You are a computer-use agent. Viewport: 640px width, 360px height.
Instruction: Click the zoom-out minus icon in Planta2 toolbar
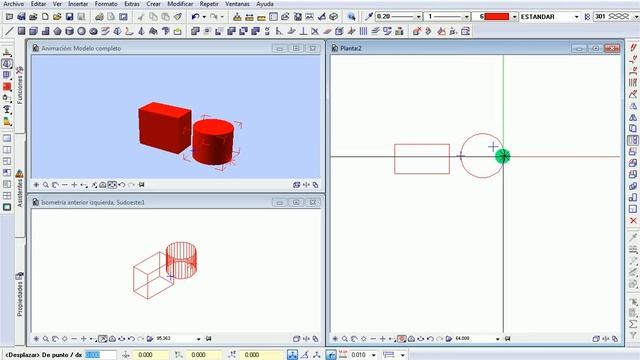[373, 339]
